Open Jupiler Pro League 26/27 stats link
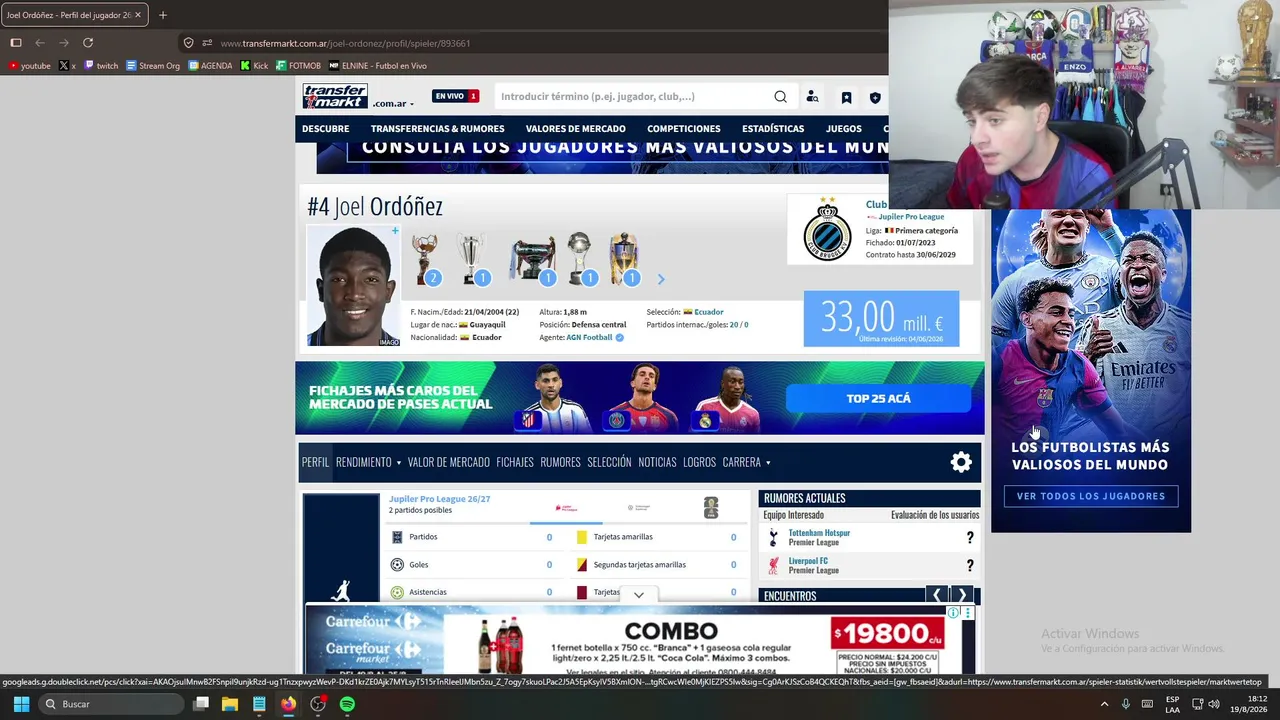 coord(439,499)
